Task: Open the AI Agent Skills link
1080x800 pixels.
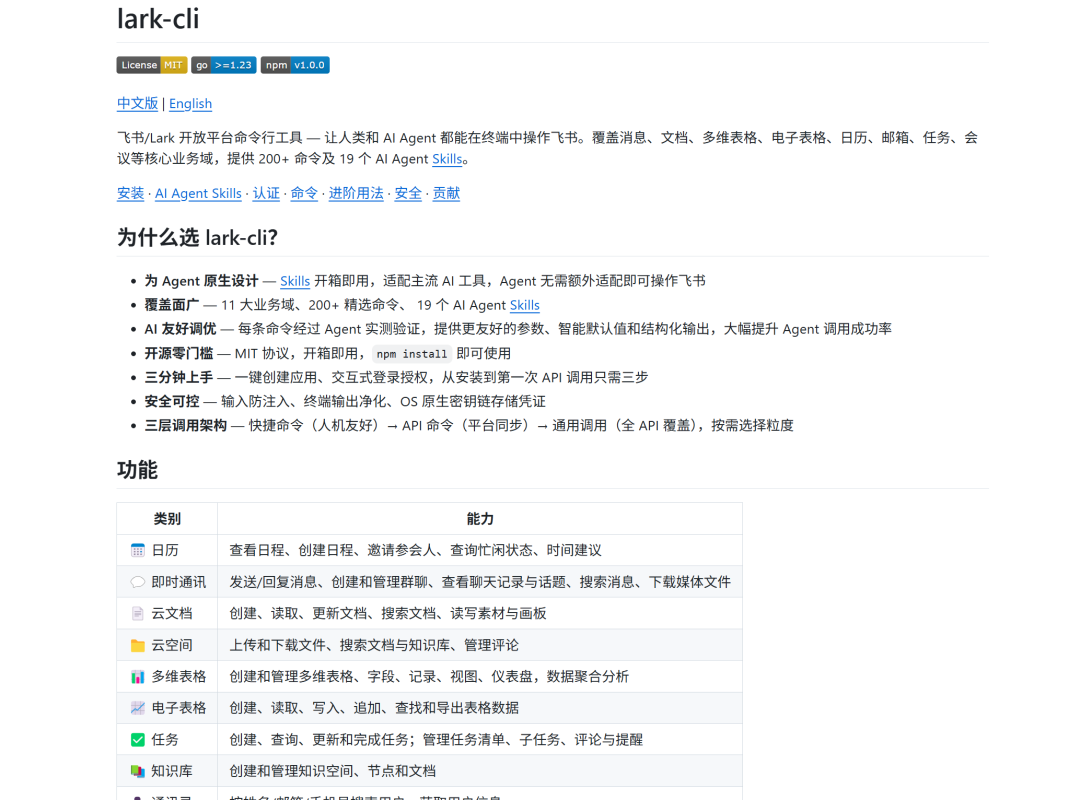Action: click(x=198, y=193)
